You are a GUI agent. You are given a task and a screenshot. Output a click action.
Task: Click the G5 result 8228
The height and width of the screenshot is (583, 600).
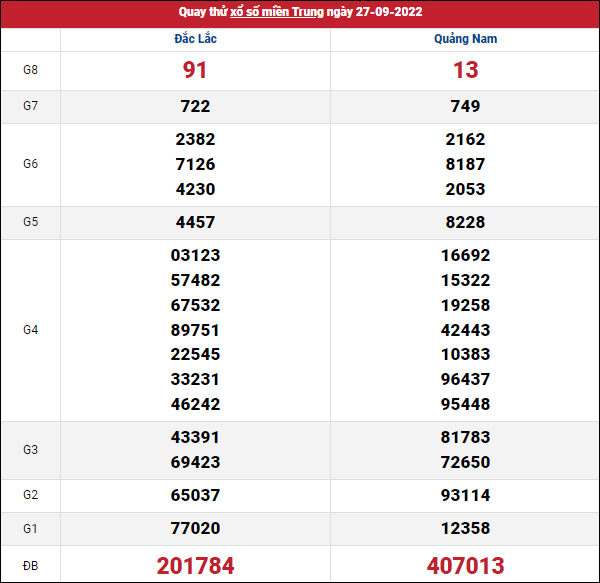point(465,222)
